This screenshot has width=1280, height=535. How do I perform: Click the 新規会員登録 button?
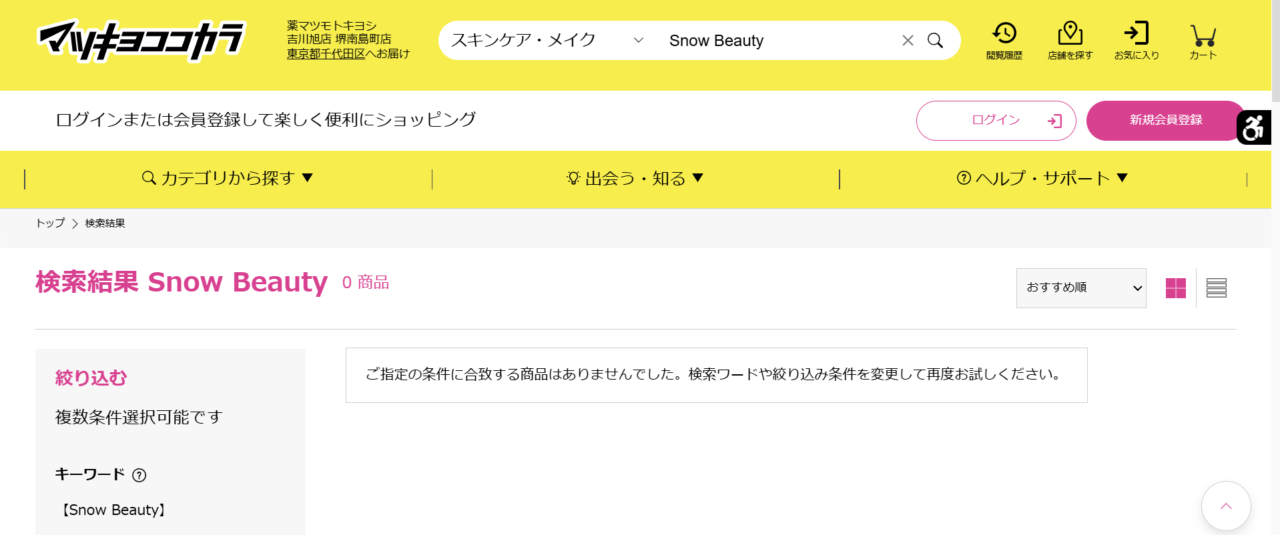(1166, 120)
